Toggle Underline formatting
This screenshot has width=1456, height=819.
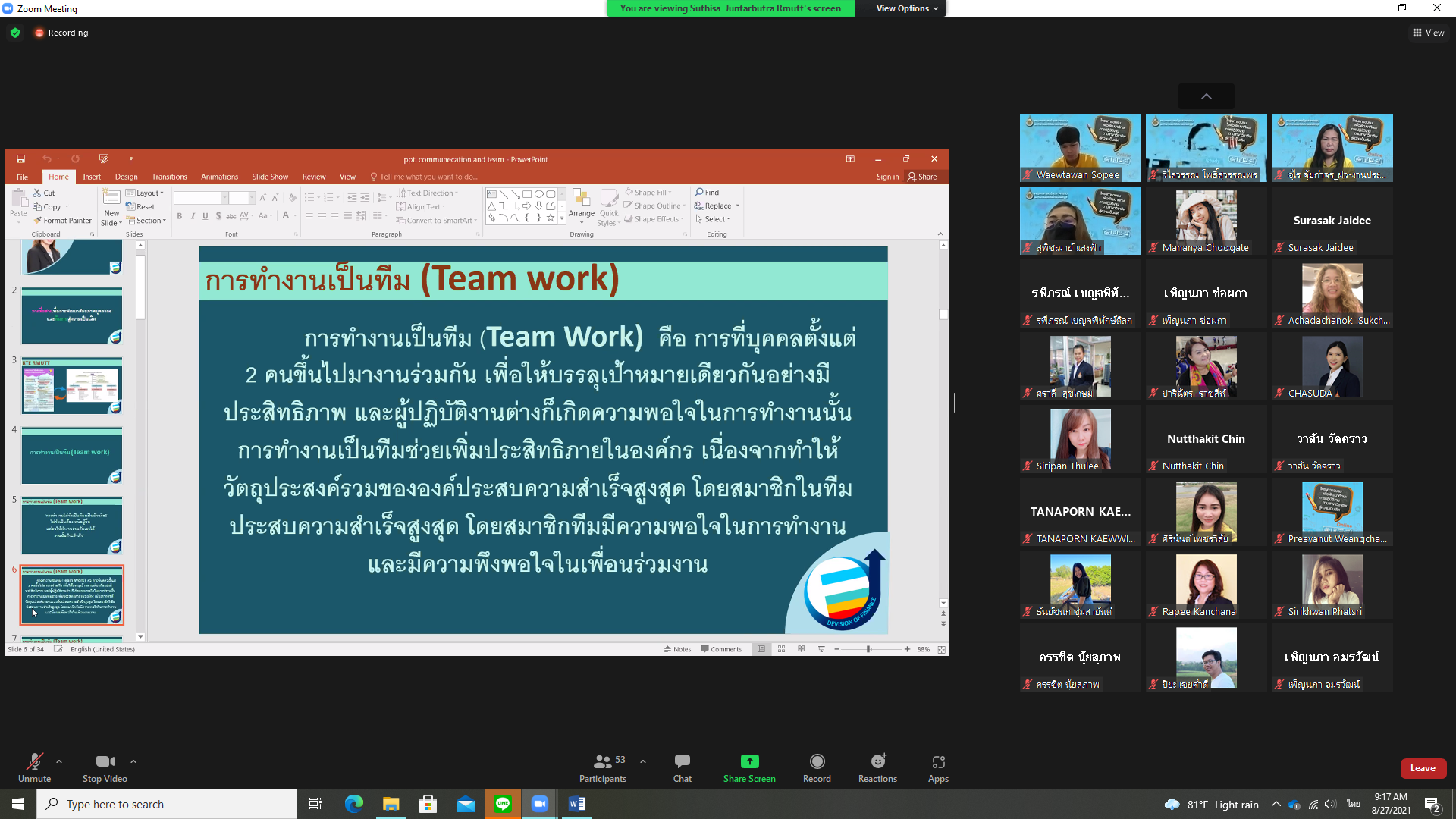[x=205, y=216]
